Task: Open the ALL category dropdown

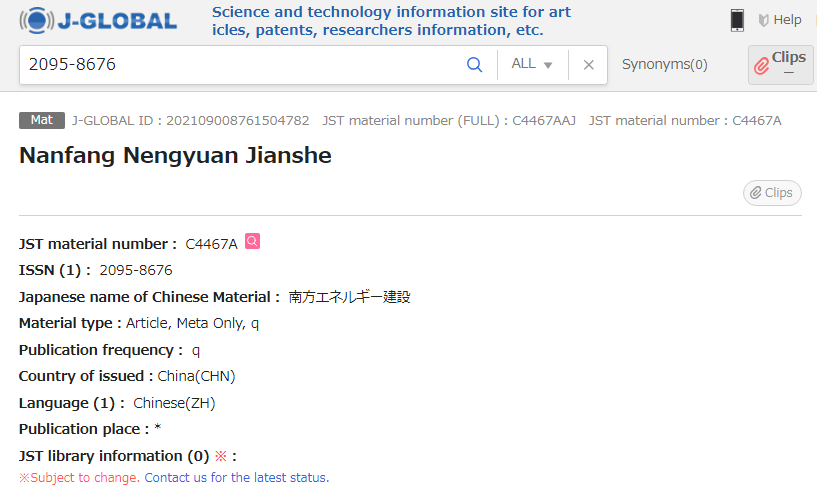Action: 532,64
